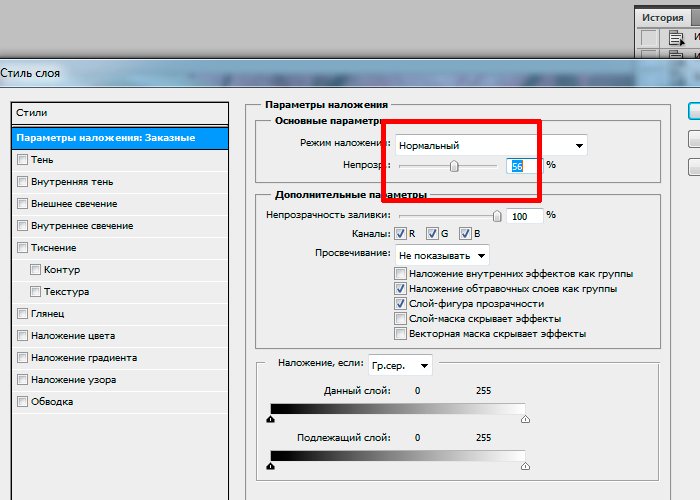Click the Непрозрачность заливки value field
This screenshot has width=700, height=500.
523,215
